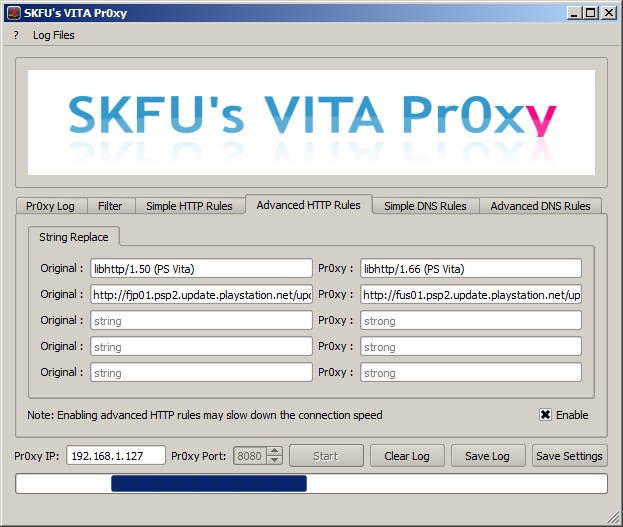The height and width of the screenshot is (527, 623).
Task: Minimize the SKFU's VITA Pr0xy window
Action: [574, 13]
